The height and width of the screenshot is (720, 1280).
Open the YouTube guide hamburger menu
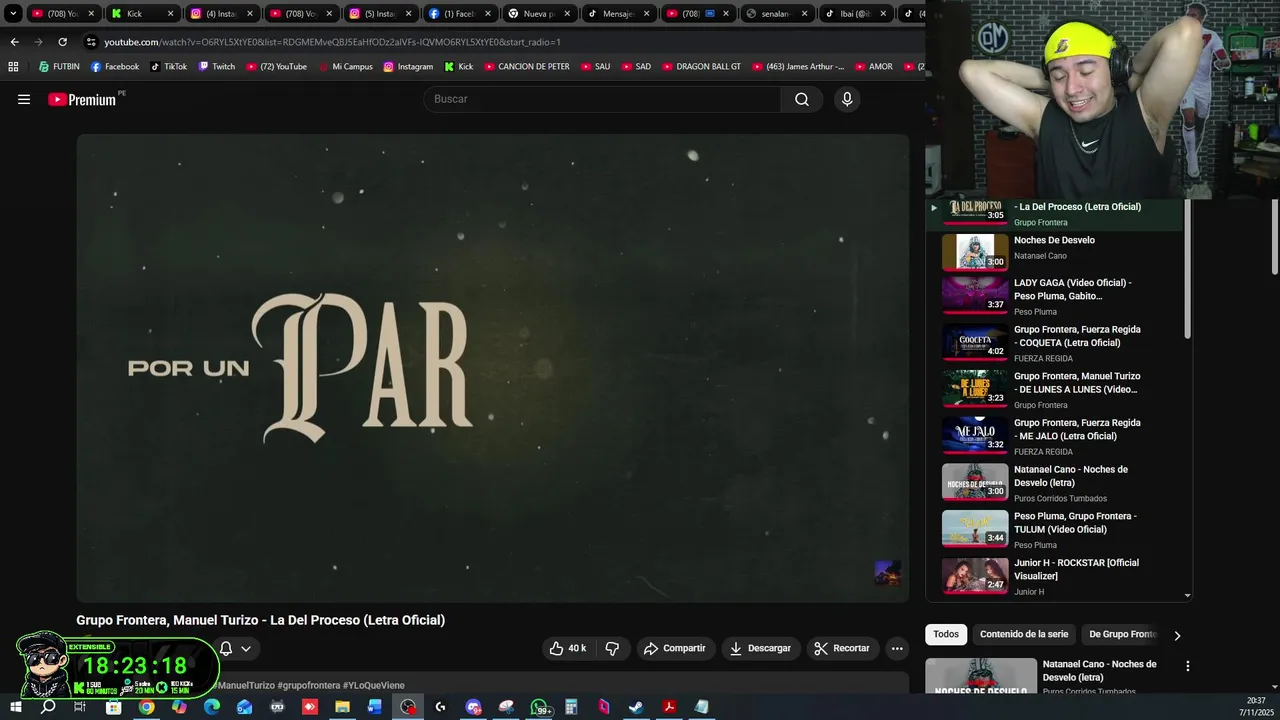tap(24, 99)
